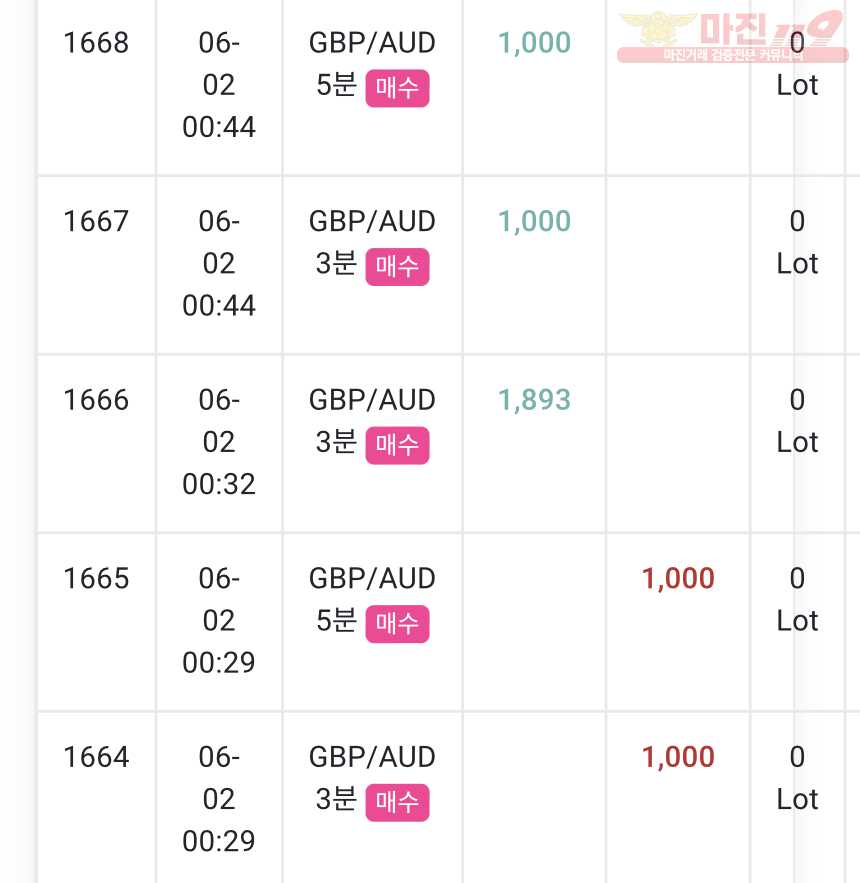Click GBP/AUD text in row 1664
Viewport: 860px width, 883px height.
pyautogui.click(x=372, y=757)
